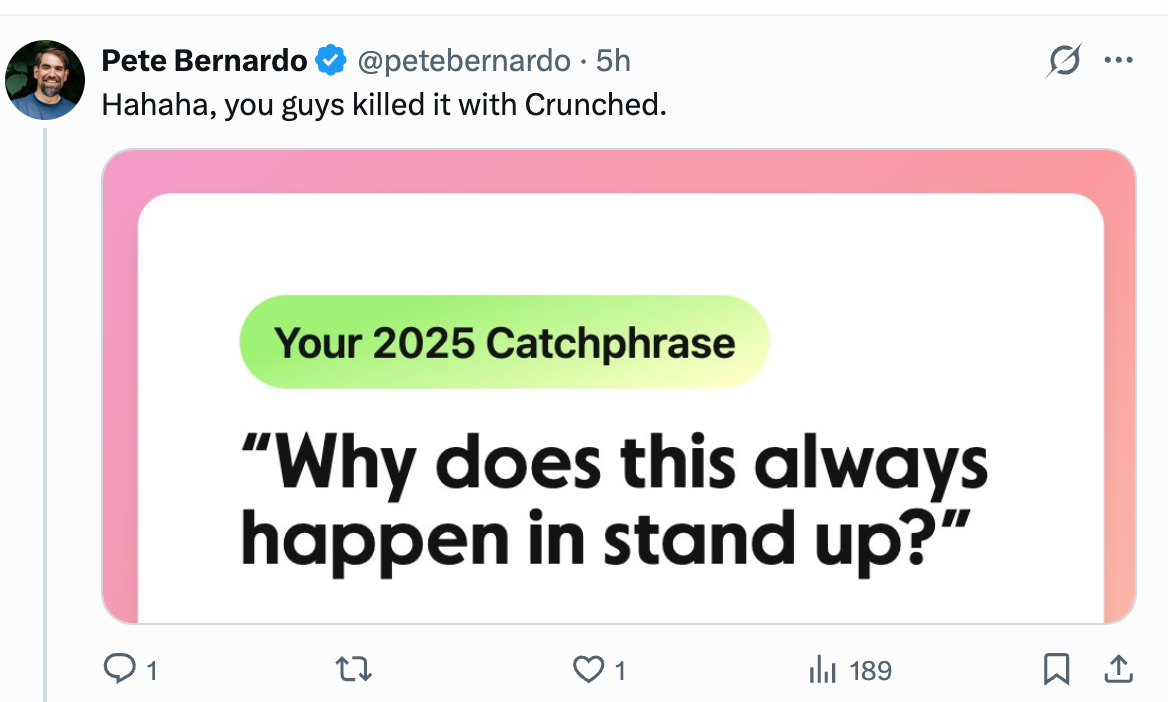The width and height of the screenshot is (1168, 702).
Task: Click the 189 views count
Action: coord(870,670)
